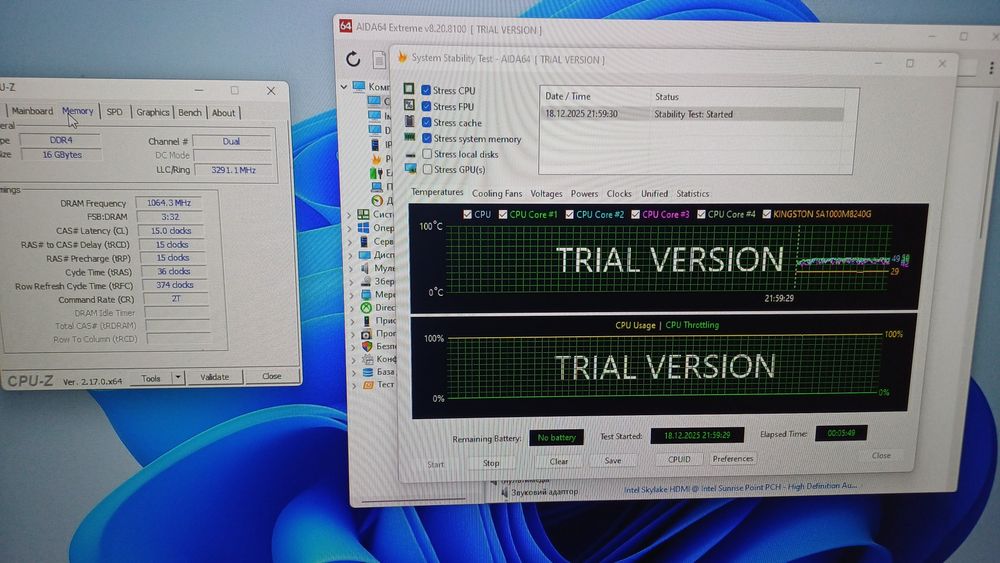Expand the operating system tree node
Viewport: 1000px width, 563px height.
pos(349,228)
